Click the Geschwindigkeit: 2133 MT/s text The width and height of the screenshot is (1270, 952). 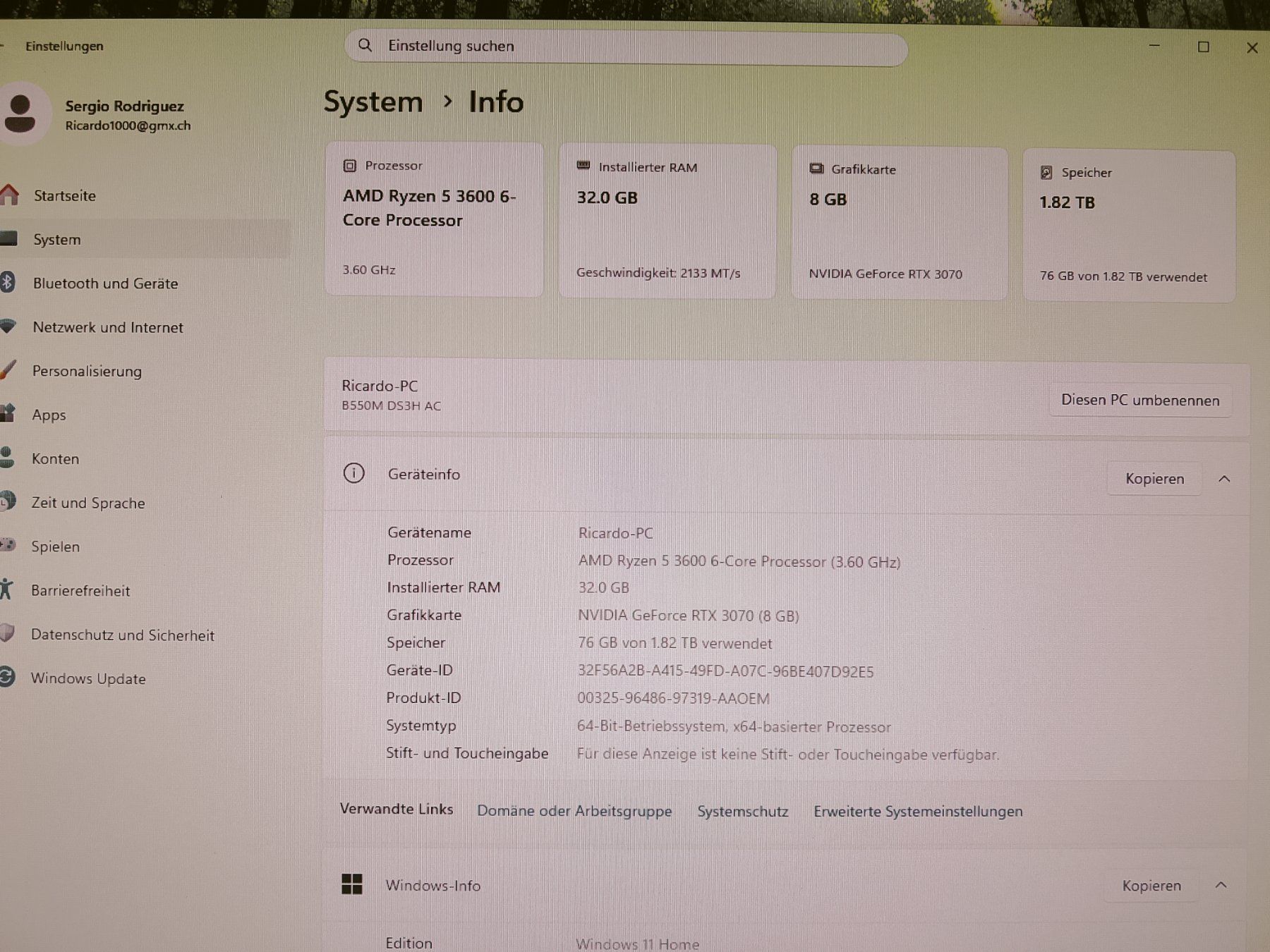coord(658,273)
